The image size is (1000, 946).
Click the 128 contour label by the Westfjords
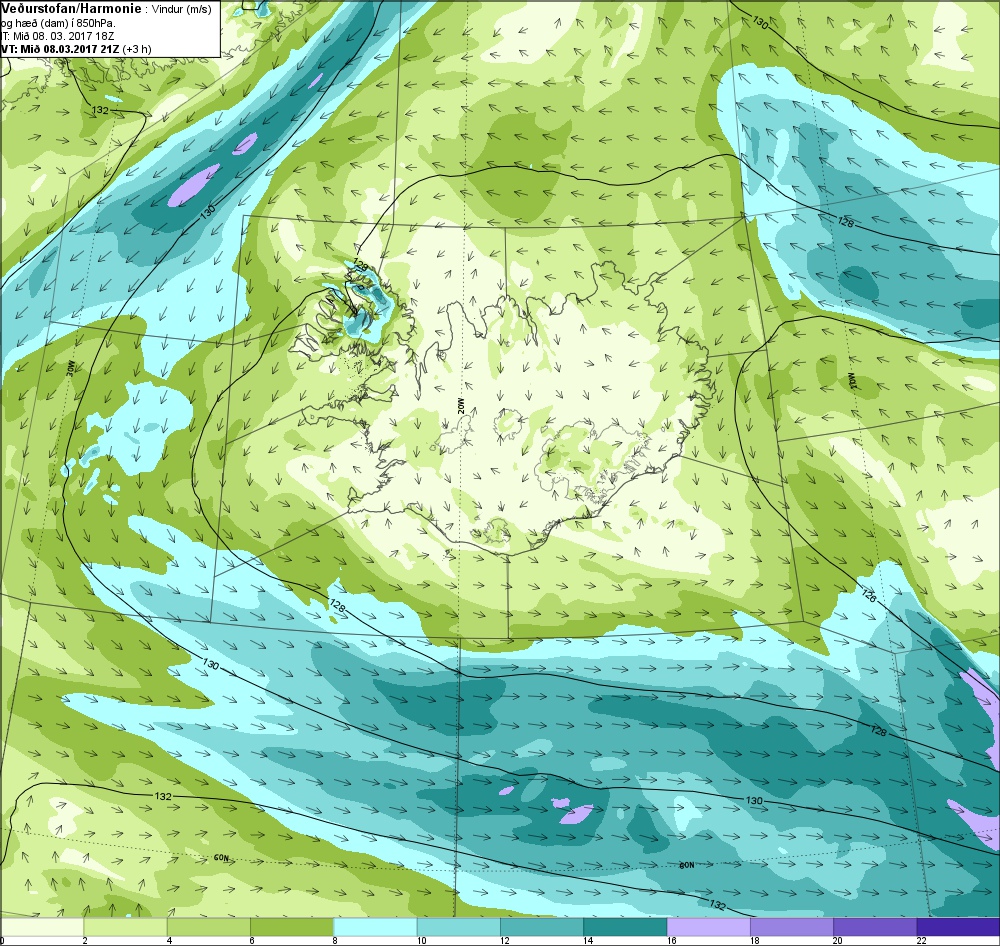pyautogui.click(x=360, y=266)
